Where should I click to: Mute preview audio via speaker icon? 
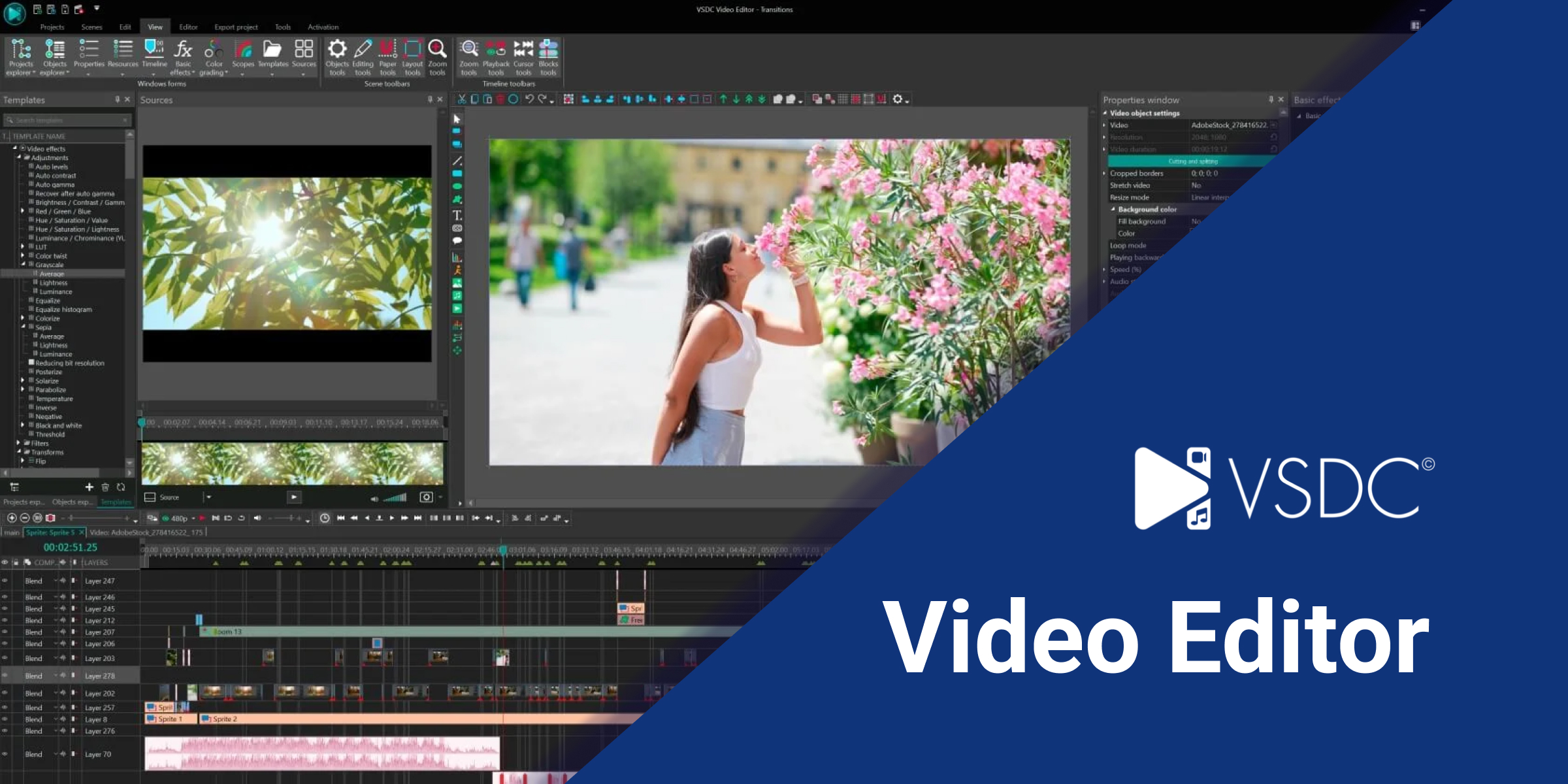click(x=374, y=497)
